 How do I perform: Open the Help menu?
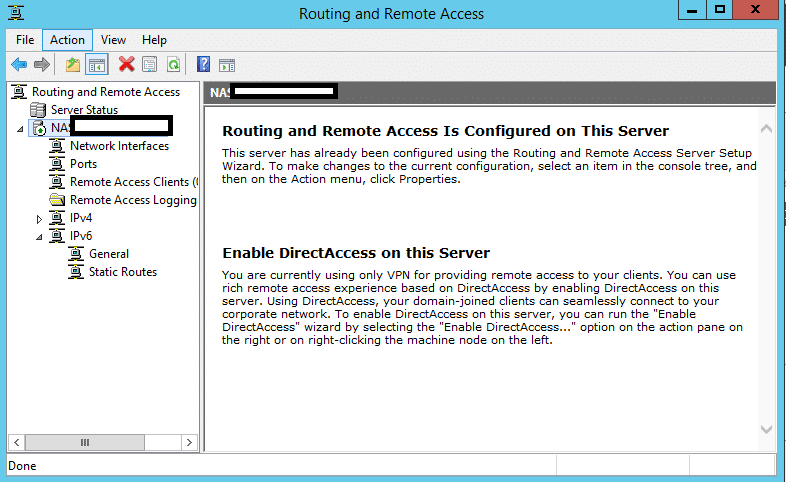tap(154, 40)
